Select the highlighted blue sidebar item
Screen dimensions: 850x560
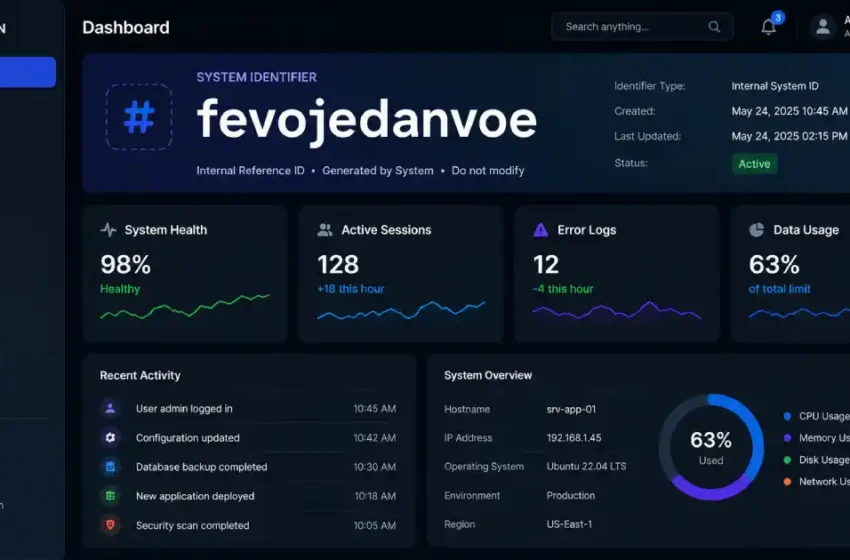[28, 72]
